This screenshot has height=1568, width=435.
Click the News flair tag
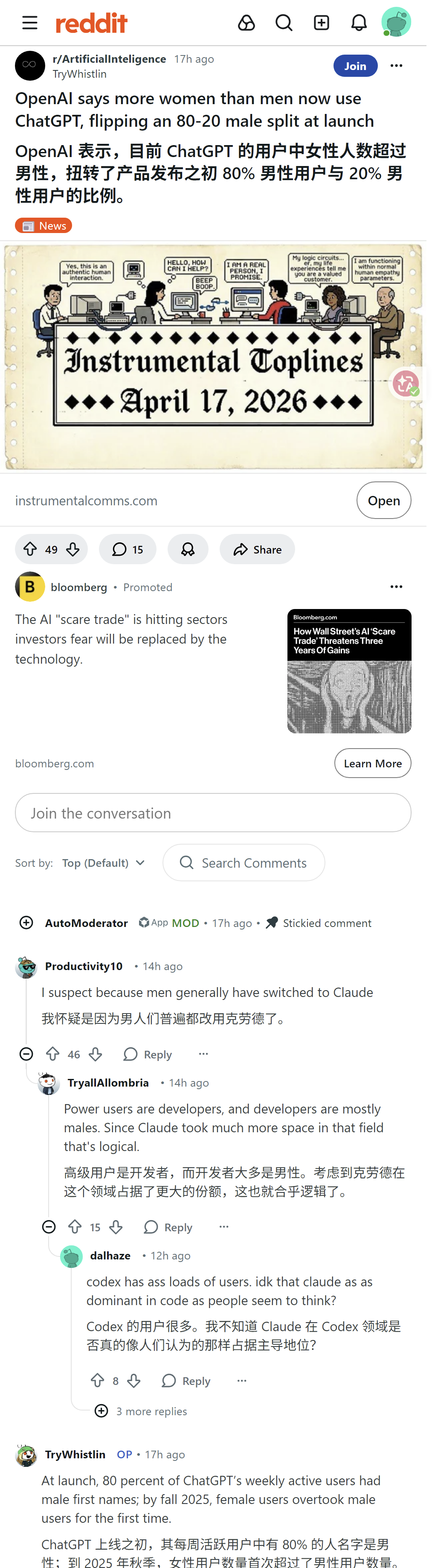pos(44,226)
